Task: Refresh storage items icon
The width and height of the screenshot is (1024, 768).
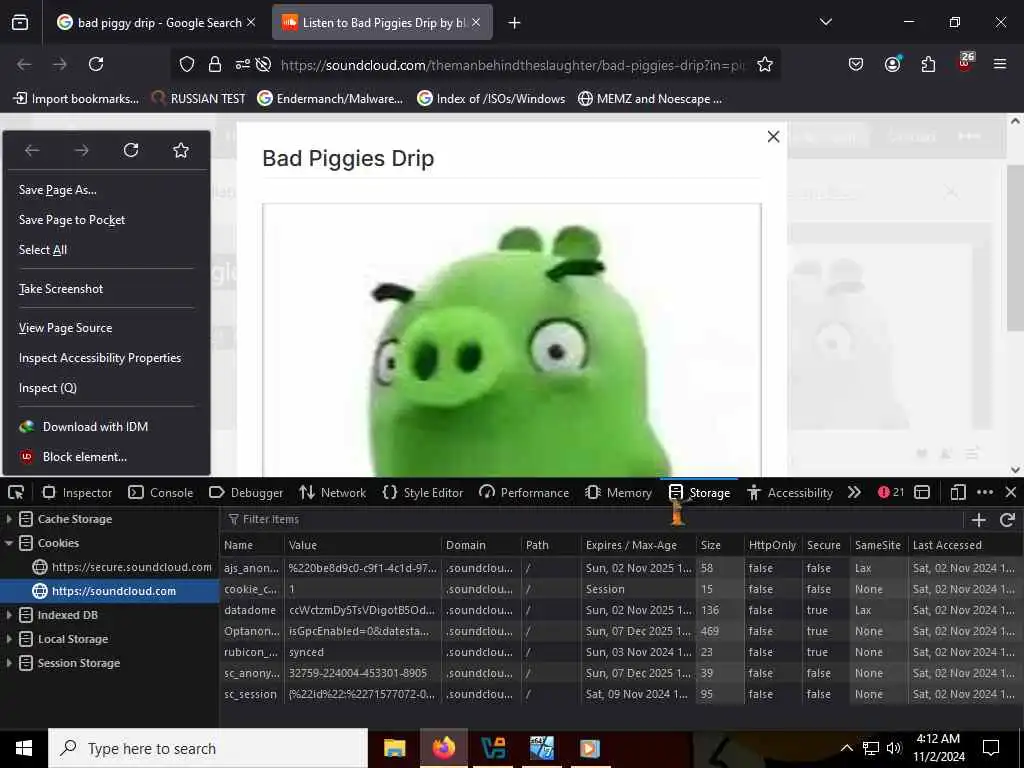Action: tap(1007, 520)
